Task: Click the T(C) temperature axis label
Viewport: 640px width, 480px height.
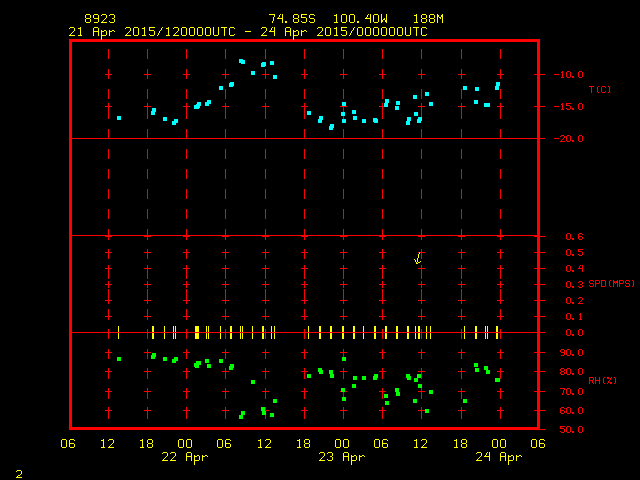Action: tap(599, 90)
